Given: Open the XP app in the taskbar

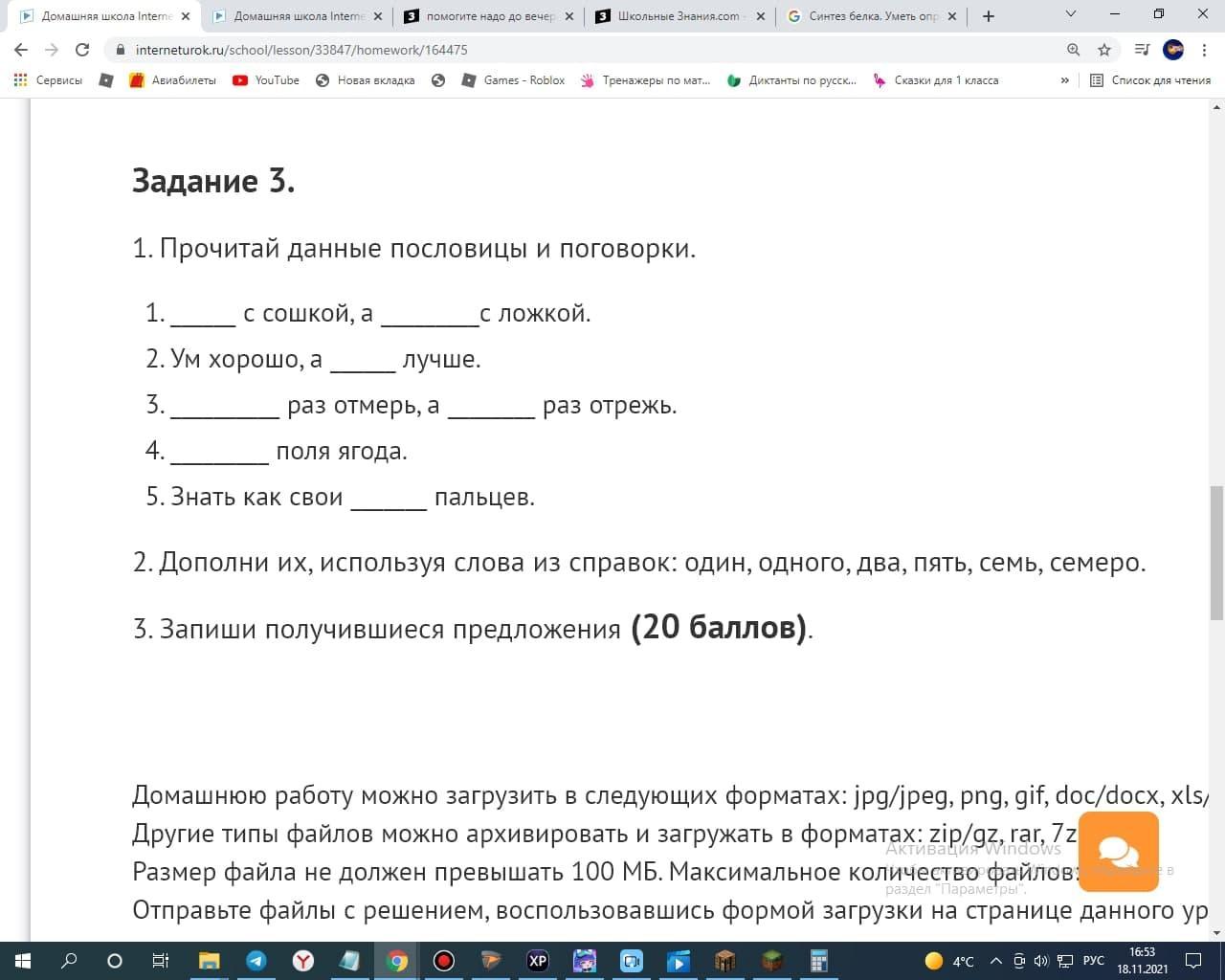Looking at the screenshot, I should click(538, 961).
